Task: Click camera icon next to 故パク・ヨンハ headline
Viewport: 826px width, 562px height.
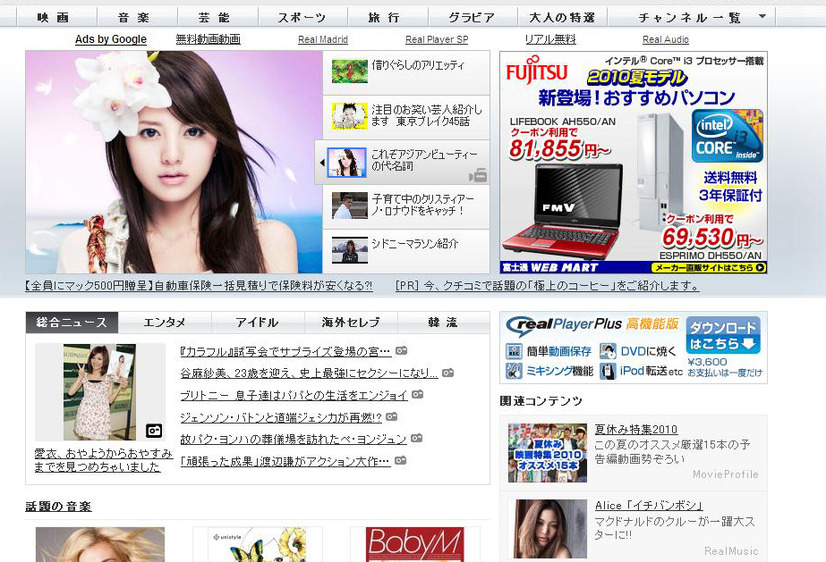Action: pos(417,438)
